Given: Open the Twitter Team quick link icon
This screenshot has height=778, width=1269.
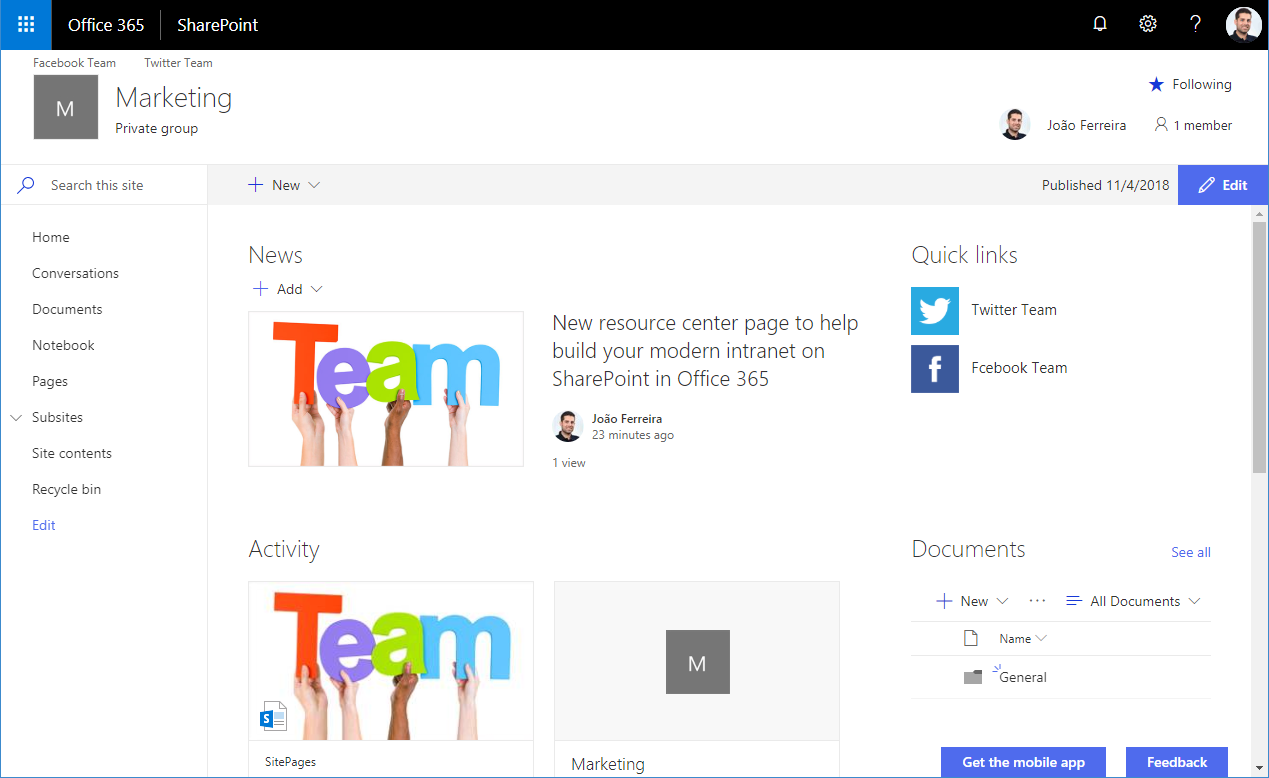Looking at the screenshot, I should [x=934, y=311].
